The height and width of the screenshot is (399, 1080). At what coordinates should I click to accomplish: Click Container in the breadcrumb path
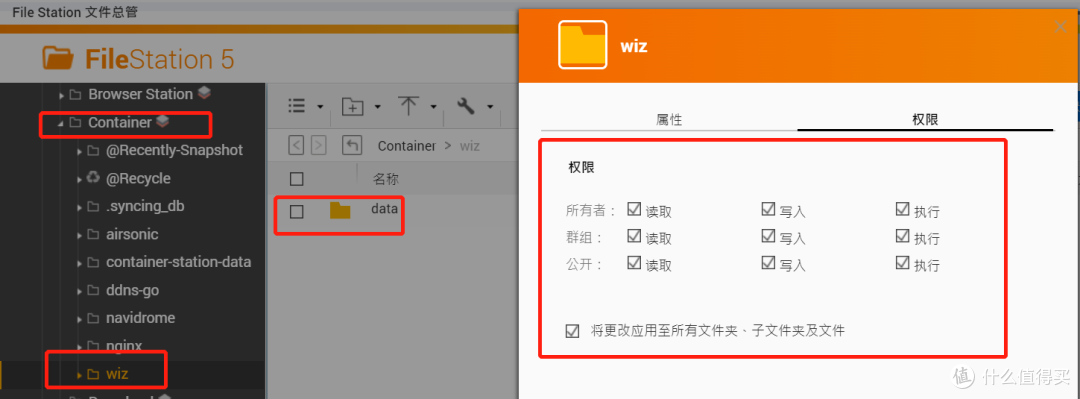[x=406, y=146]
